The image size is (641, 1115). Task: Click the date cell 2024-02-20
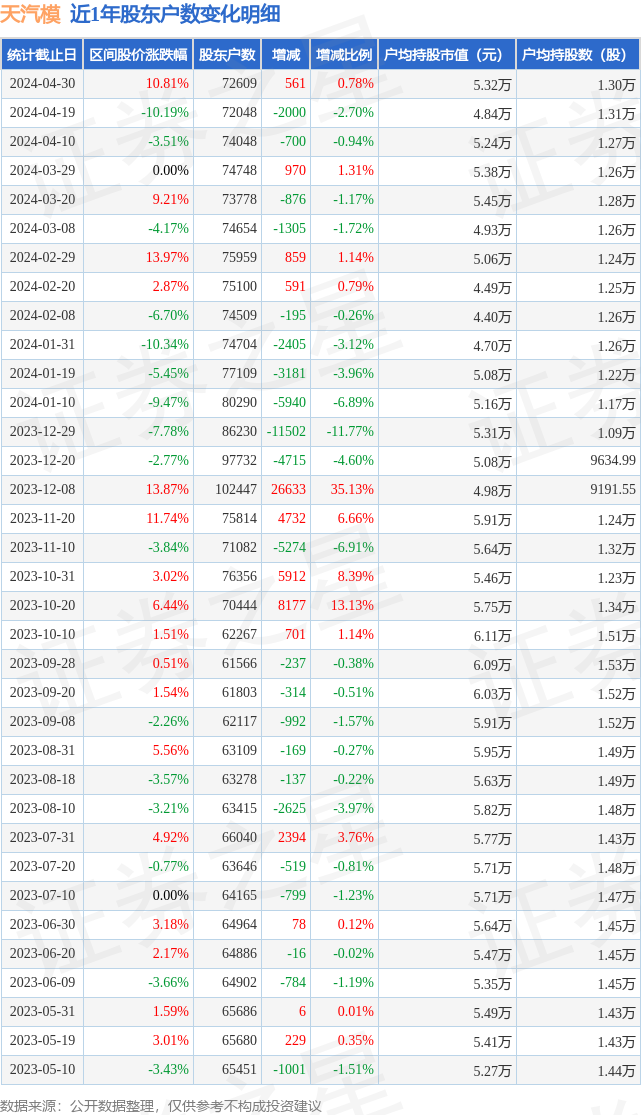tap(42, 287)
